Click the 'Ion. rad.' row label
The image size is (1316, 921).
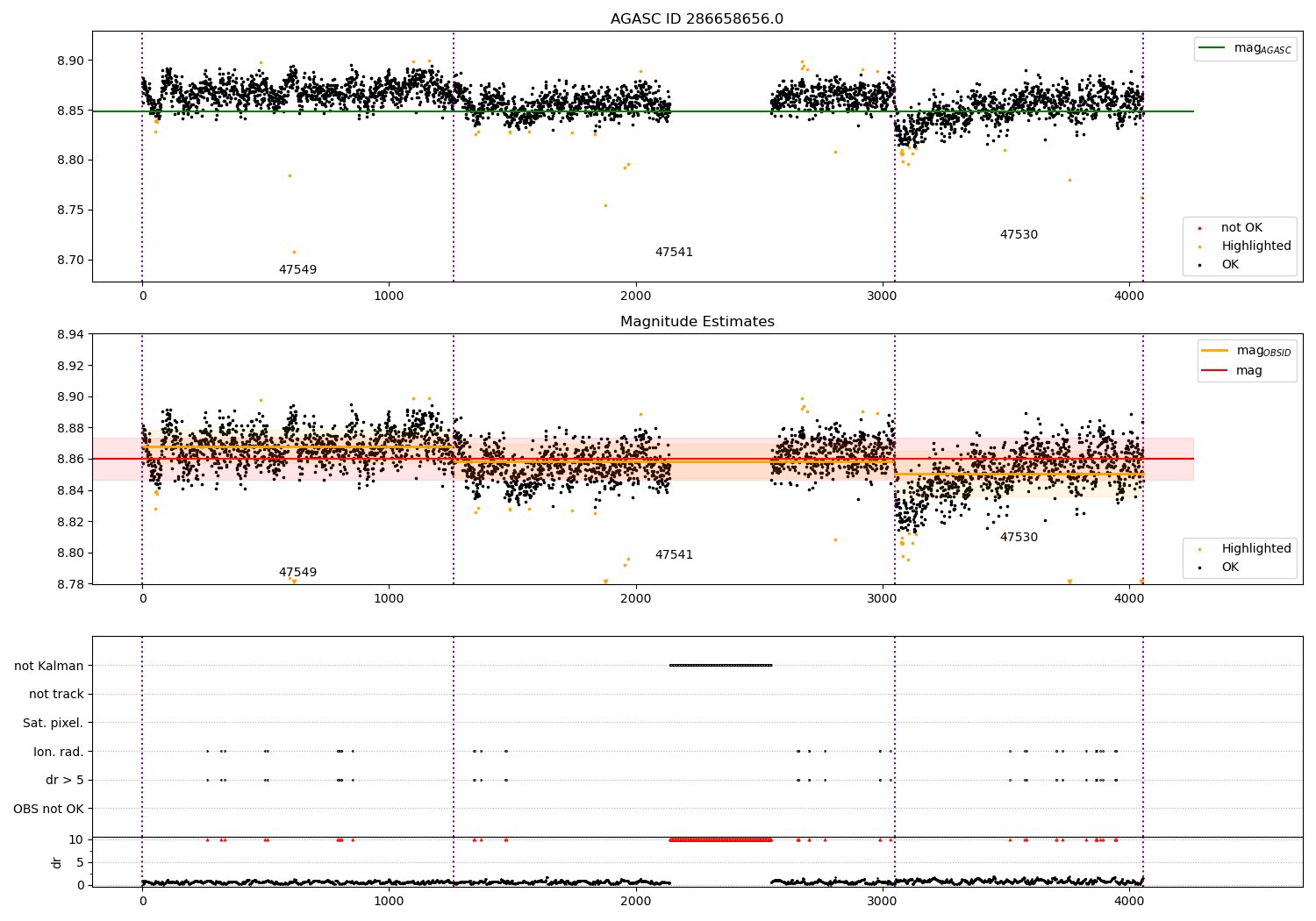point(59,753)
